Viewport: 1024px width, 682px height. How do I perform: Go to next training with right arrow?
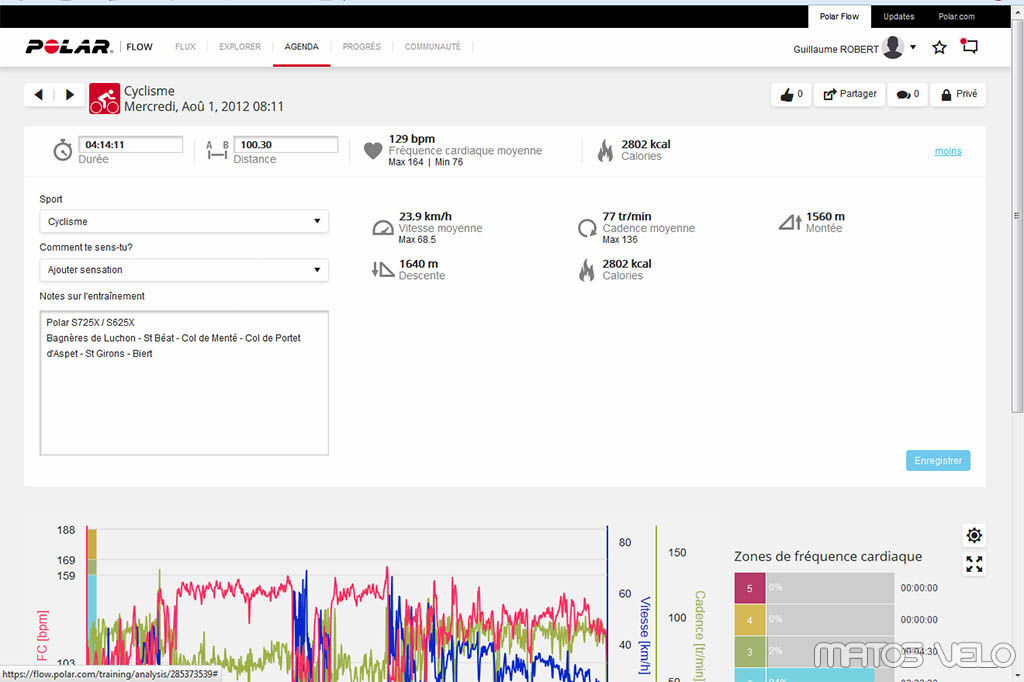coord(69,95)
